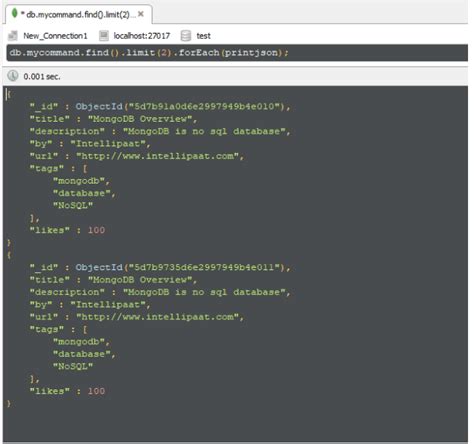Viewport: 474px width, 444px height.
Task: Click the second "url" intellipaat.com line
Action: [x=137, y=317]
